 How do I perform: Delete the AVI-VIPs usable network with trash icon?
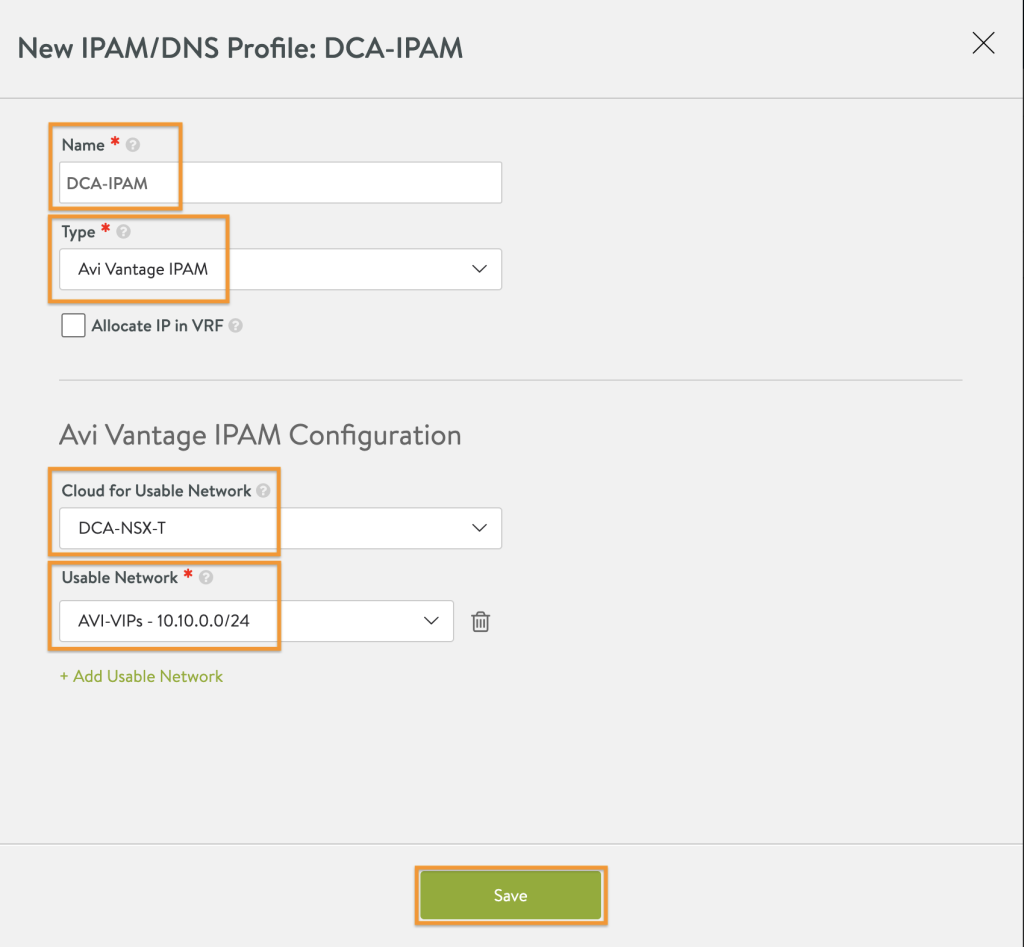[481, 621]
